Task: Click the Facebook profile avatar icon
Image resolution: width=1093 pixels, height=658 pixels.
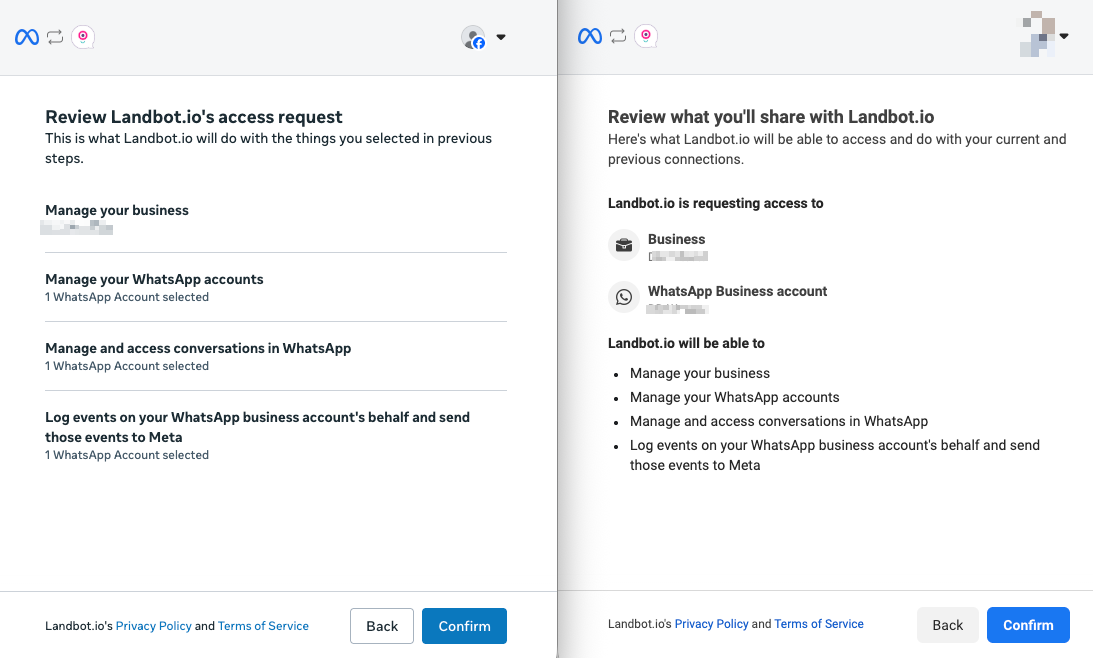Action: click(x=473, y=38)
